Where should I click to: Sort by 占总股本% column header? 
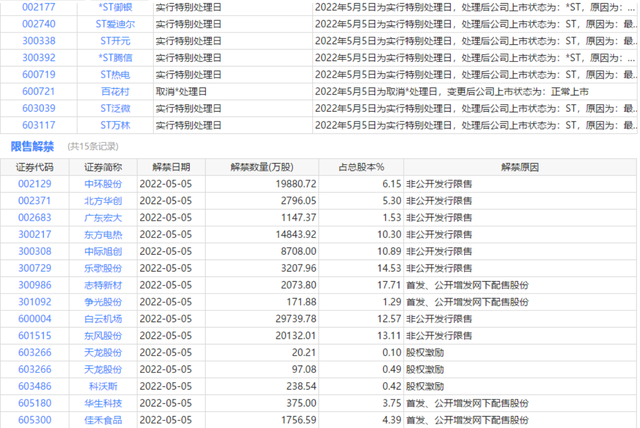(361, 167)
